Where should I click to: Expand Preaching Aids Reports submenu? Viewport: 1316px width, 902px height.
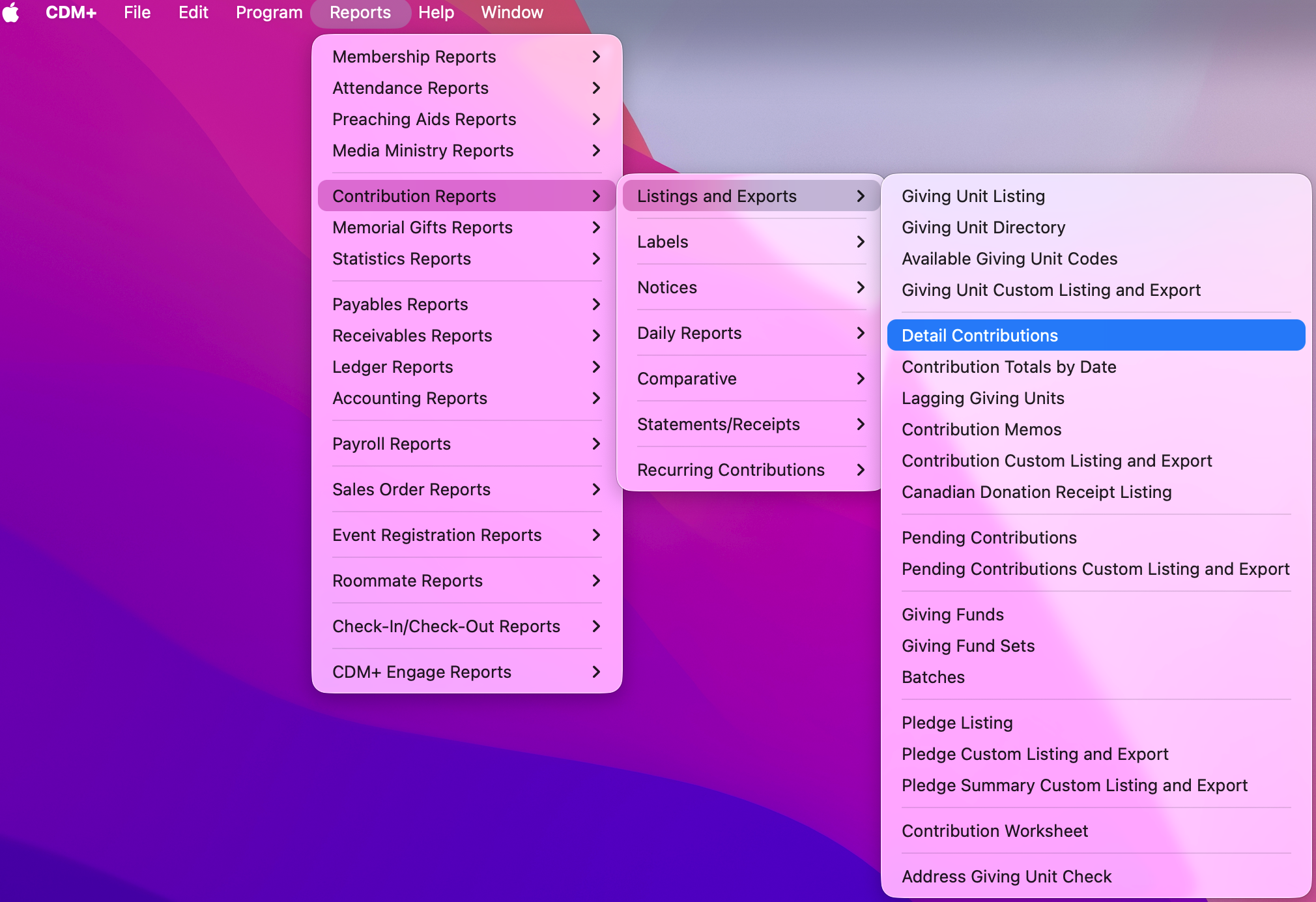click(466, 119)
